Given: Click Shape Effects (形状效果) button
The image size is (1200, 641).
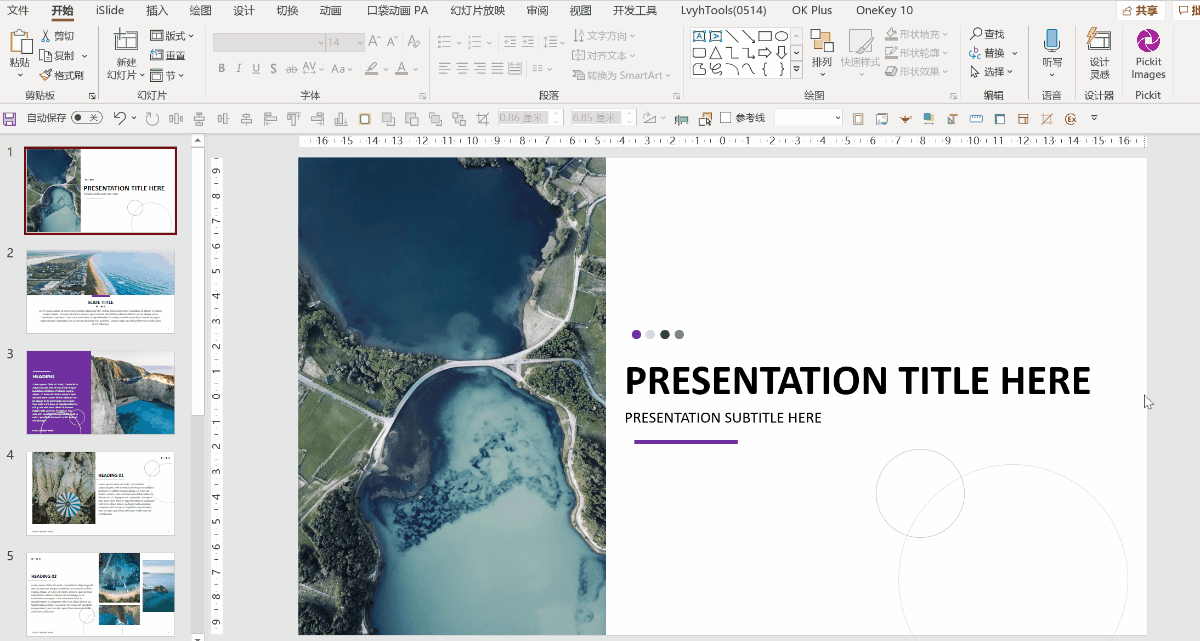Looking at the screenshot, I should [918, 72].
